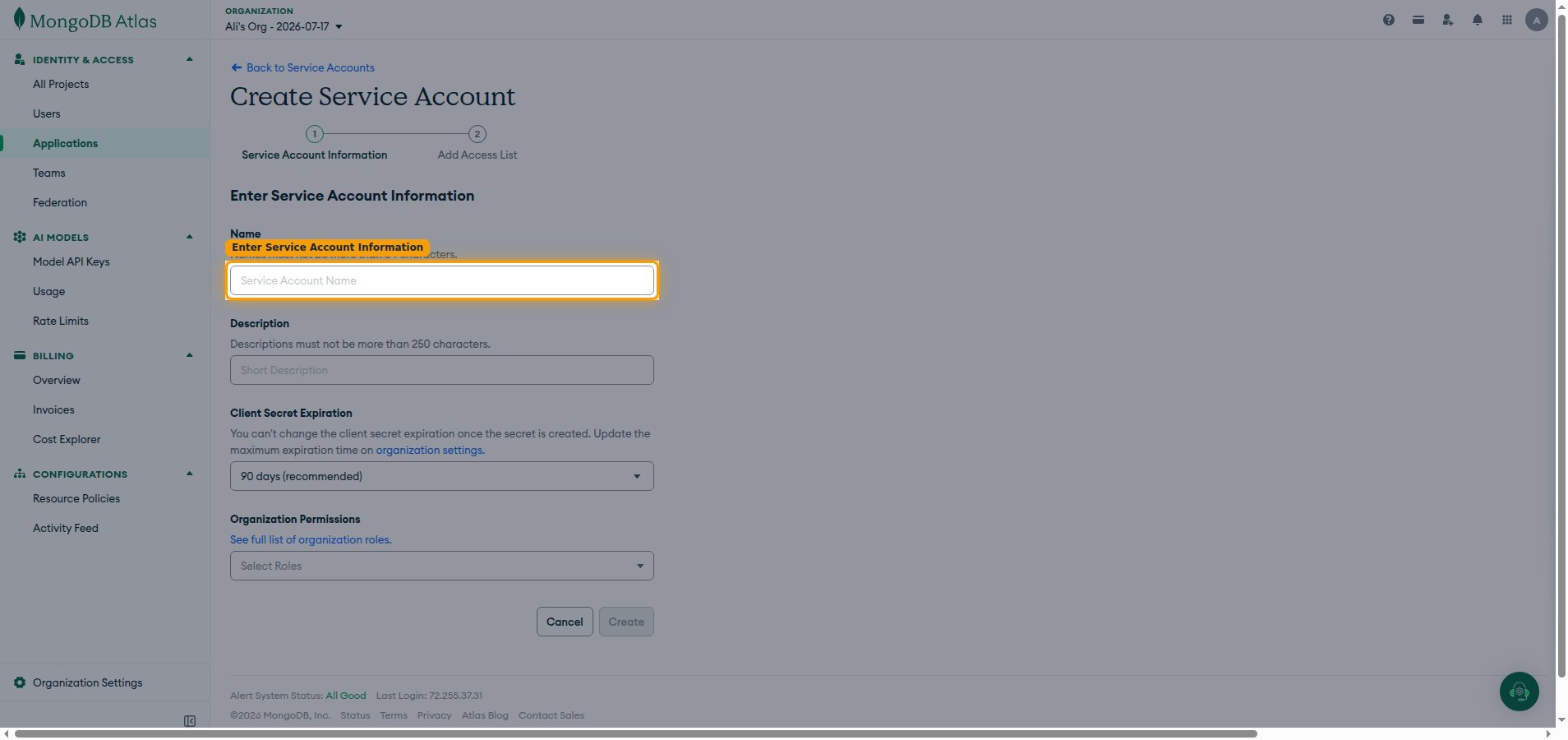Image resolution: width=1568 pixels, height=740 pixels.
Task: Click the support chat bubble icon
Action: tap(1520, 691)
